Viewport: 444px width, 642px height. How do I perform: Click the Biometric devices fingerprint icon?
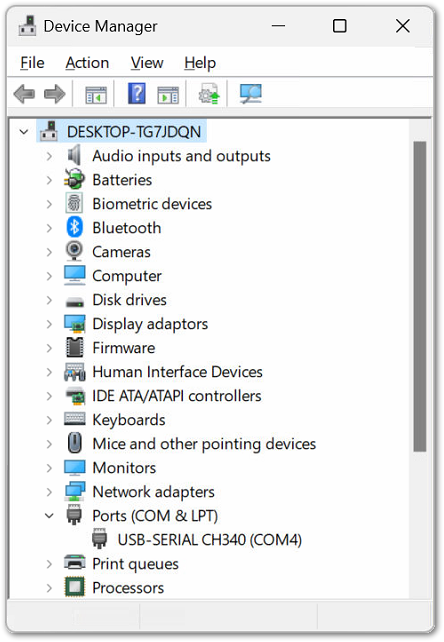(x=74, y=203)
